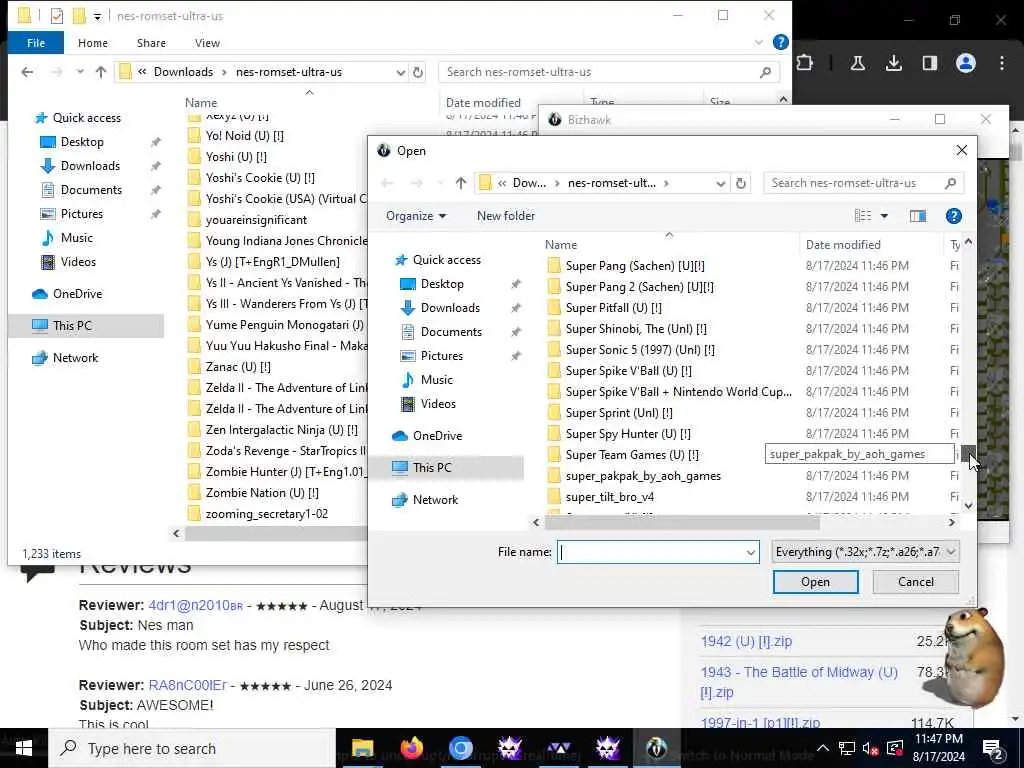Image resolution: width=1024 pixels, height=768 pixels.
Task: Select Super Pang (Sachen) [U][!] folder
Action: tap(635, 266)
